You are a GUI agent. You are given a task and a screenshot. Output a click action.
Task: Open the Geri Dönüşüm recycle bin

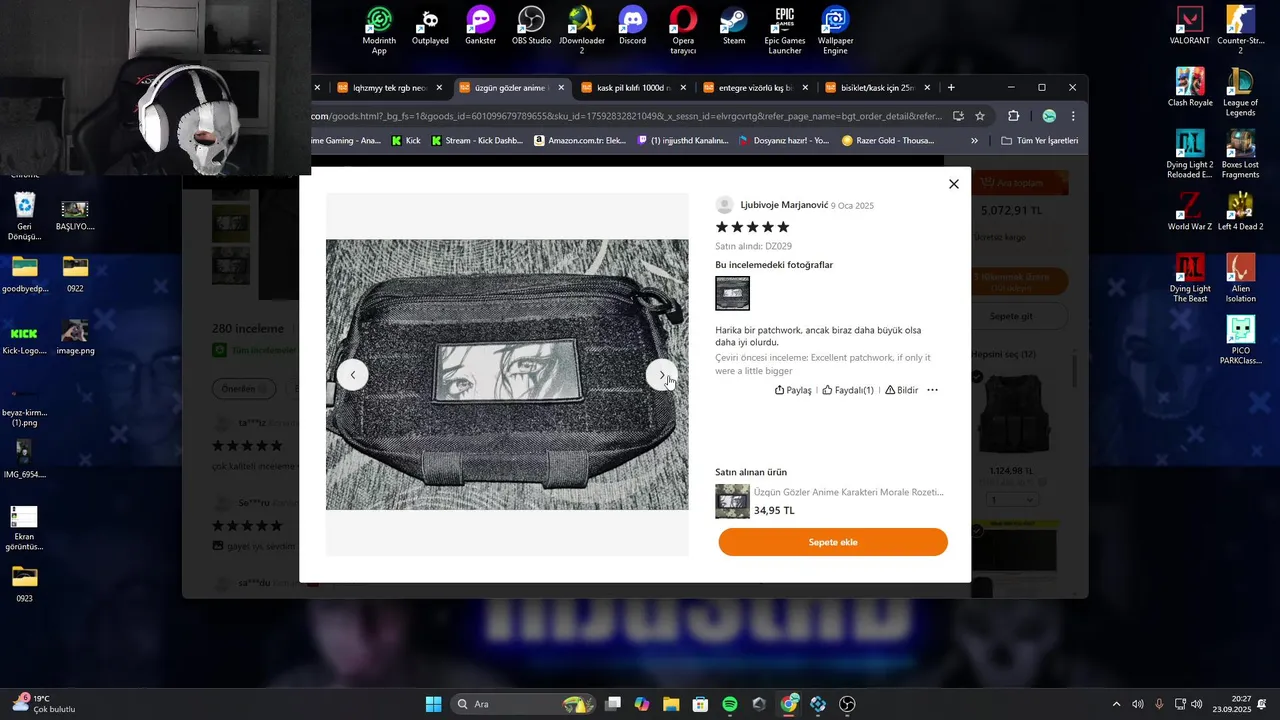click(24, 216)
